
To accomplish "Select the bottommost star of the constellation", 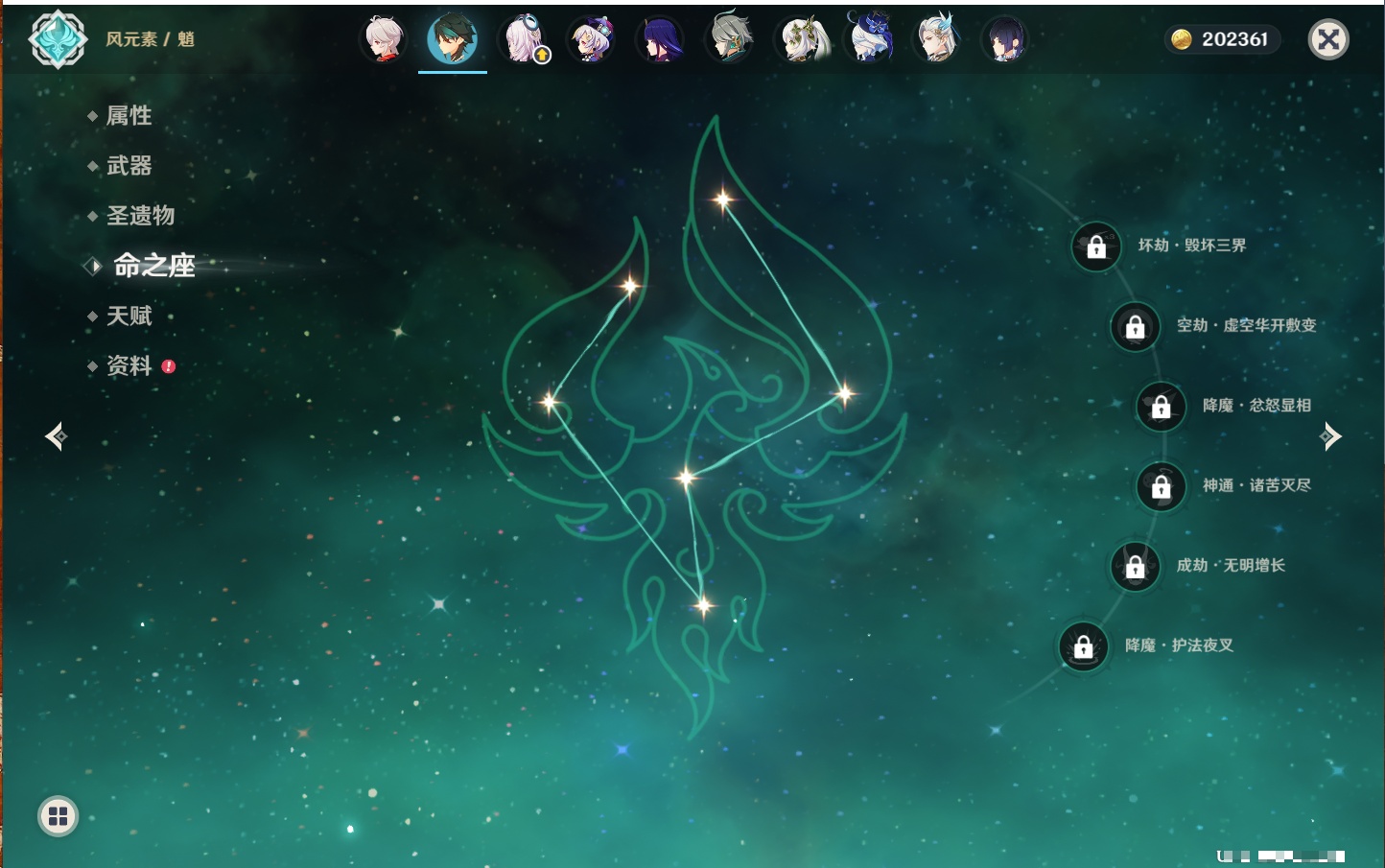I will (x=703, y=605).
